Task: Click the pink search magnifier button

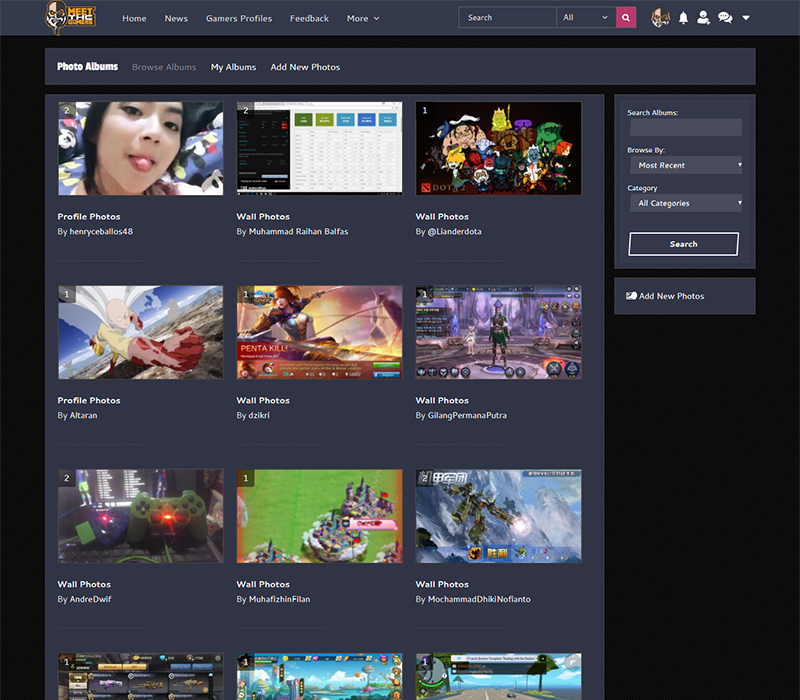Action: [626, 17]
